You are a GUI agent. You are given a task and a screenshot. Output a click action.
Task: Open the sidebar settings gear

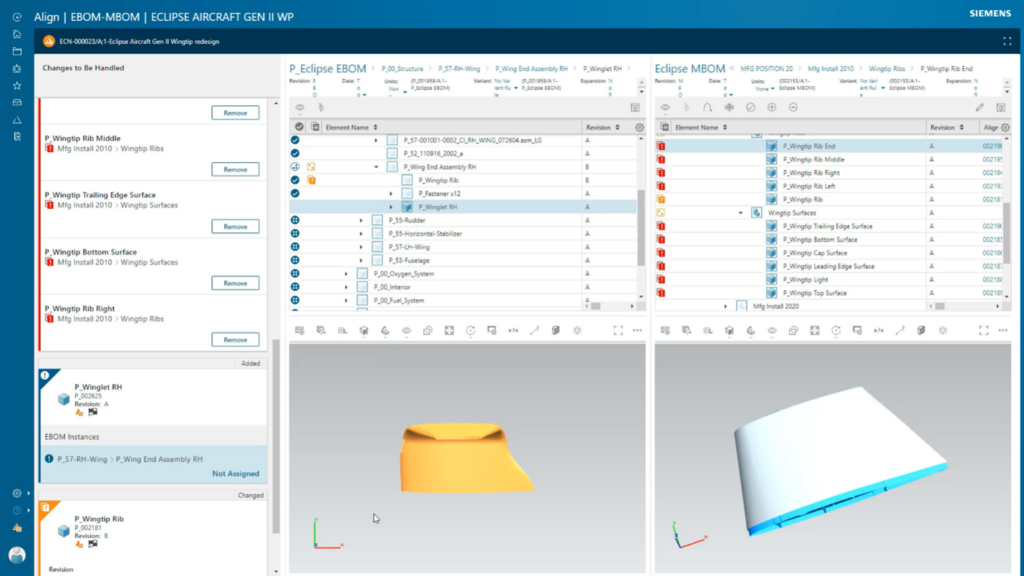point(17,493)
